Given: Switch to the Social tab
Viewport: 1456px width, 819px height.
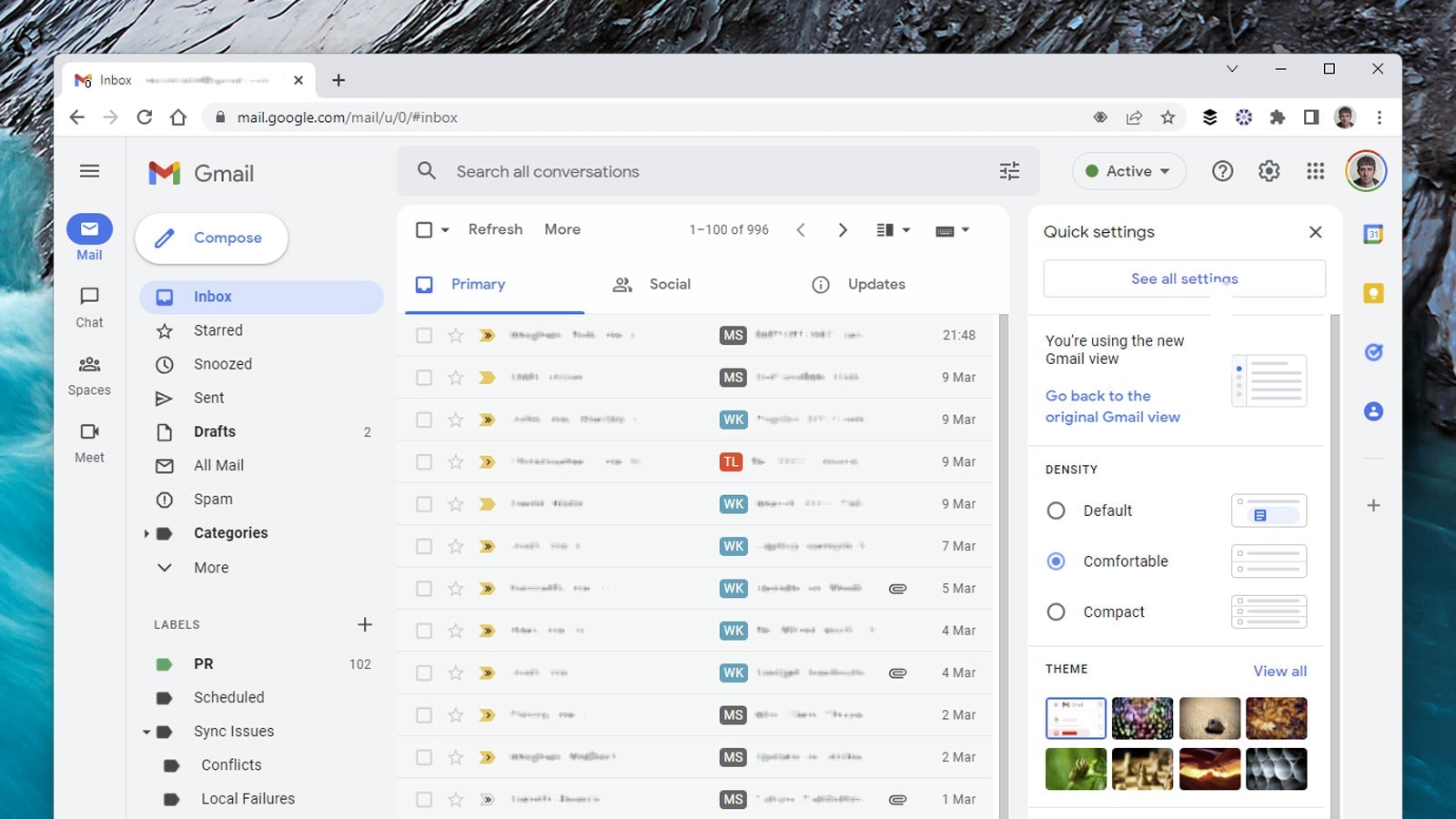Looking at the screenshot, I should tap(652, 285).
